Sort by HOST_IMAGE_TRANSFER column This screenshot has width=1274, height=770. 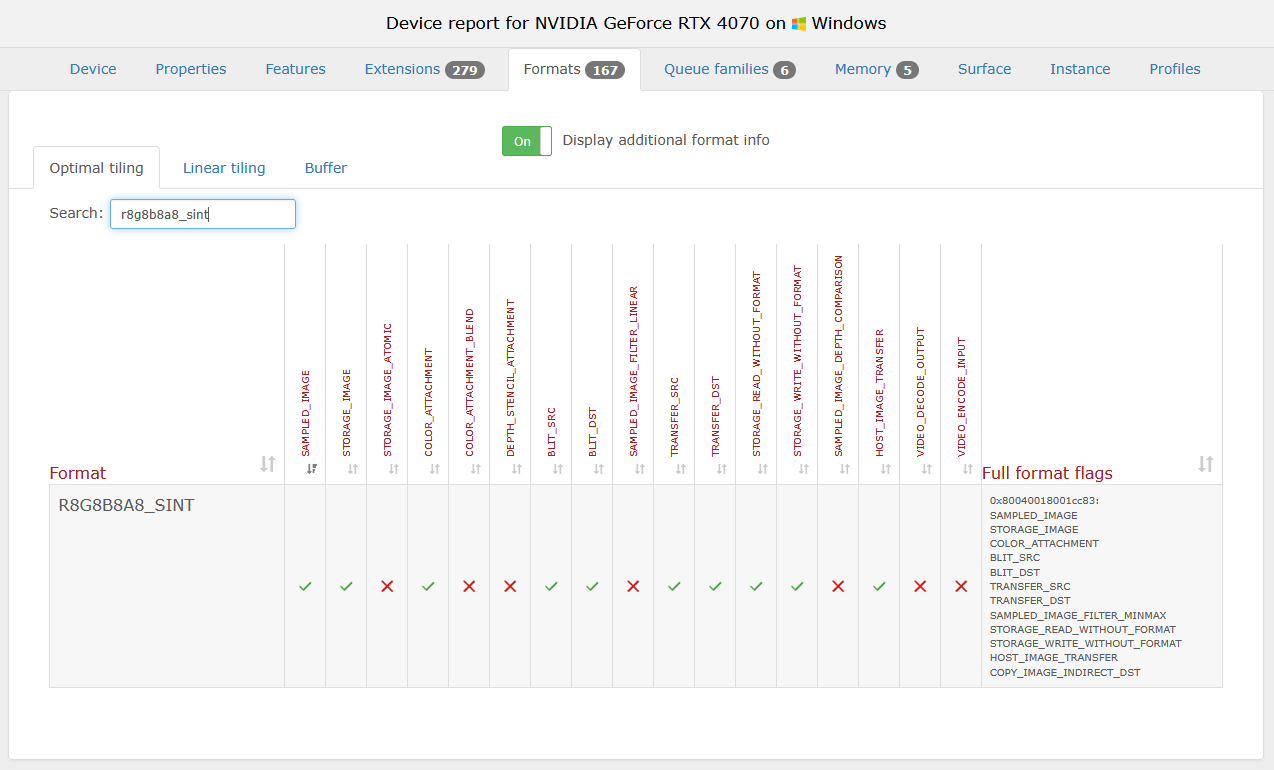885,468
